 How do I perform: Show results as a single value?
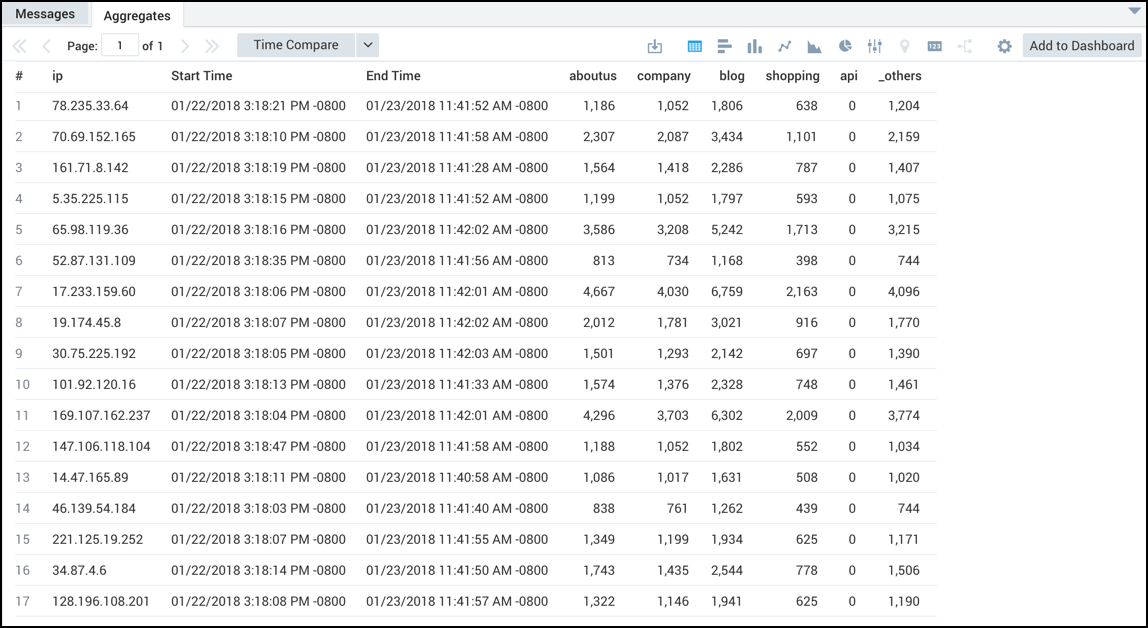(933, 45)
